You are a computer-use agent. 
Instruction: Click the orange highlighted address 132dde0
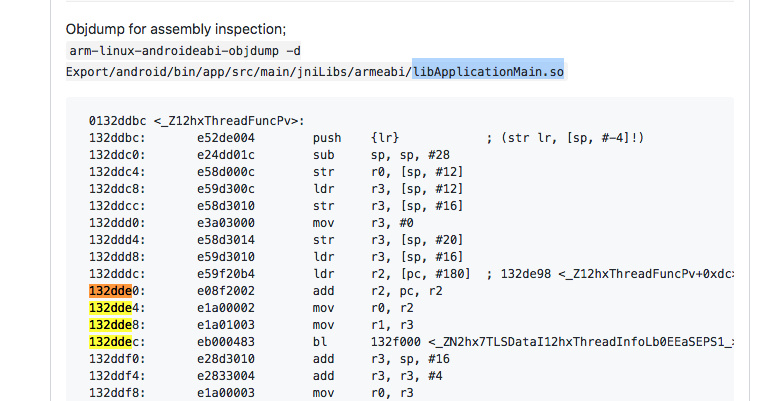[114, 290]
